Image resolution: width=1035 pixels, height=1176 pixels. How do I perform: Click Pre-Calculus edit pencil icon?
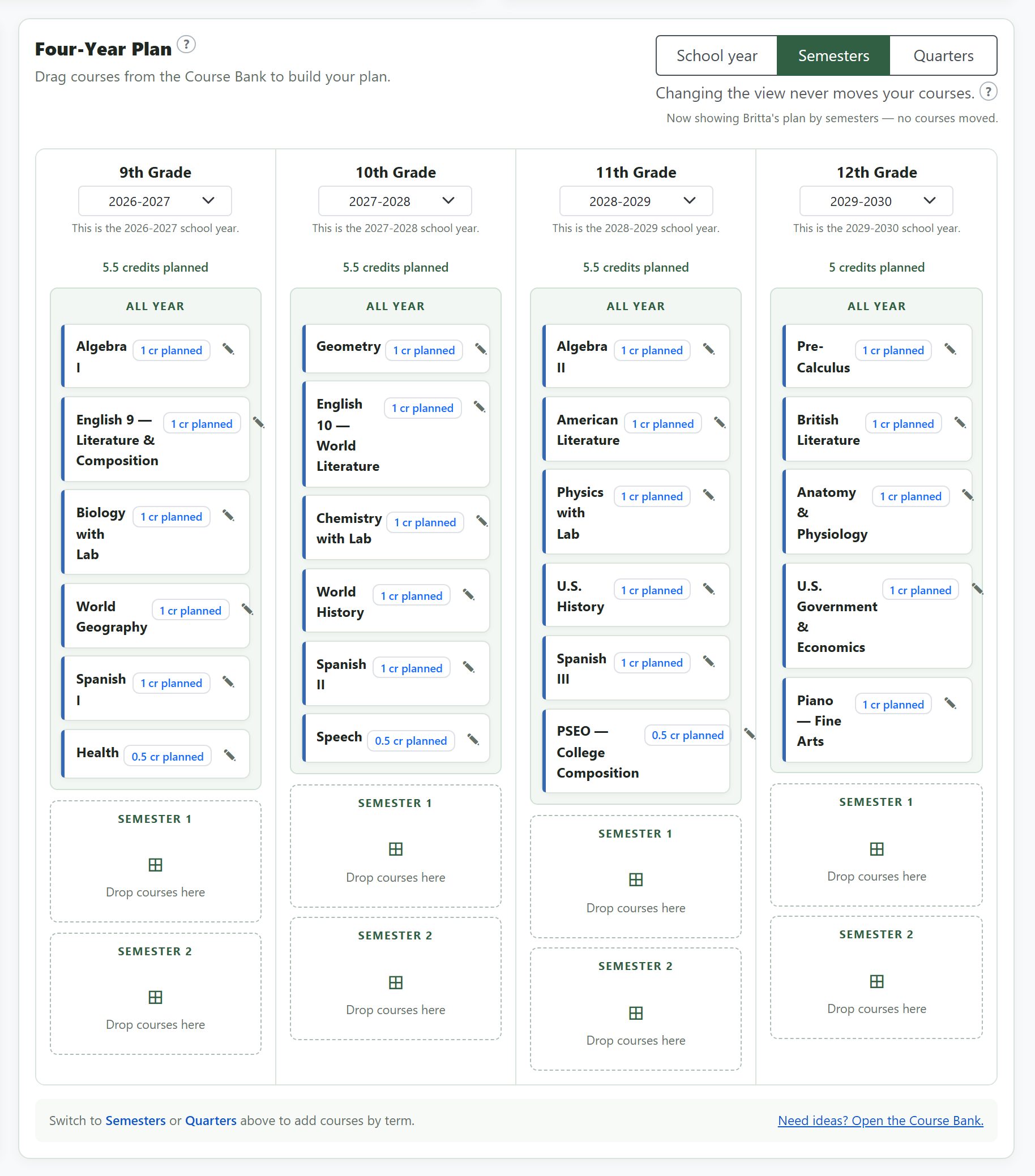tap(951, 349)
